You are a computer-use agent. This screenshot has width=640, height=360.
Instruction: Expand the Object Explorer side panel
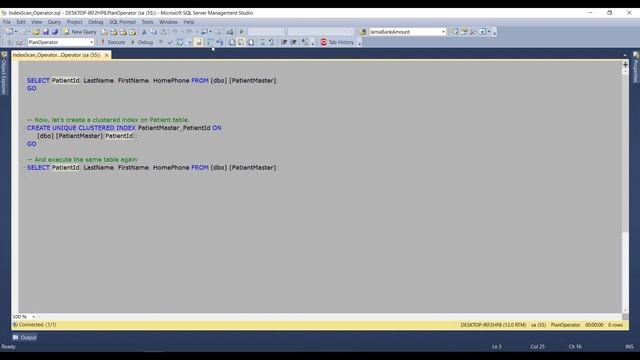(x=4, y=73)
